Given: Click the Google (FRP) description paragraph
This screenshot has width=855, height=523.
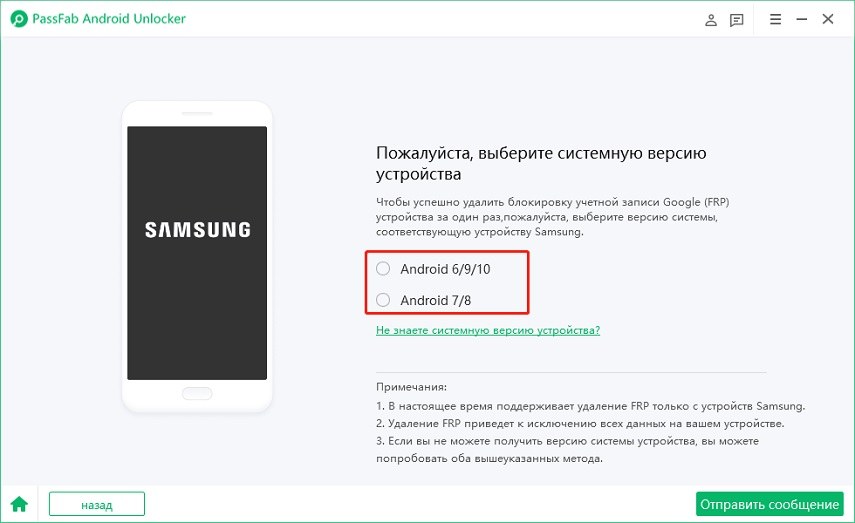Looking at the screenshot, I should click(552, 217).
